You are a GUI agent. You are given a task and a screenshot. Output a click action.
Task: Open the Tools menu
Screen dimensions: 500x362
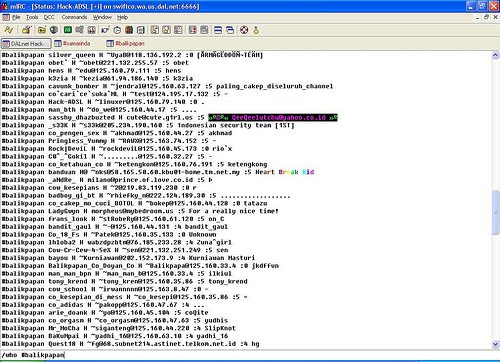(32, 17)
